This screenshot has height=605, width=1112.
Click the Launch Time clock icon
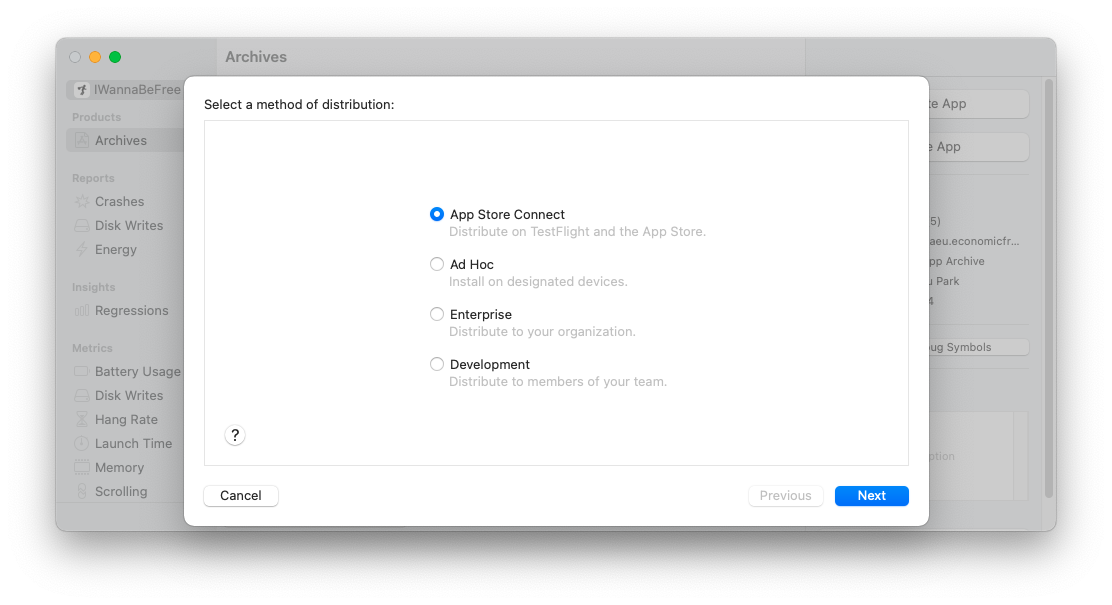(82, 444)
